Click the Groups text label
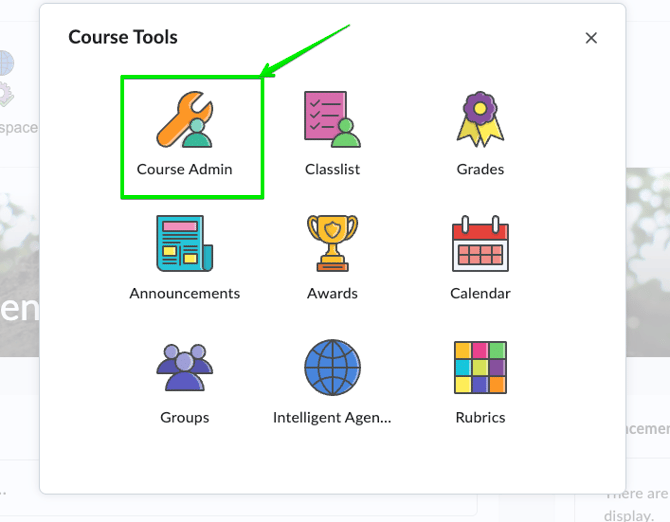The image size is (670, 522). pyautogui.click(x=185, y=417)
